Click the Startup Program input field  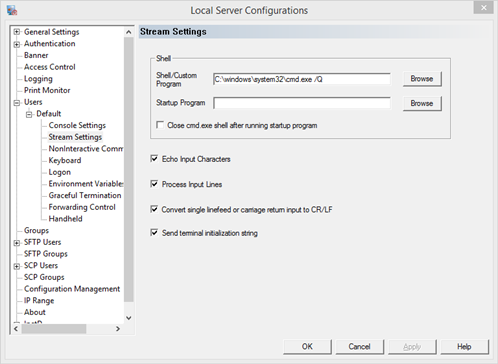(302, 103)
